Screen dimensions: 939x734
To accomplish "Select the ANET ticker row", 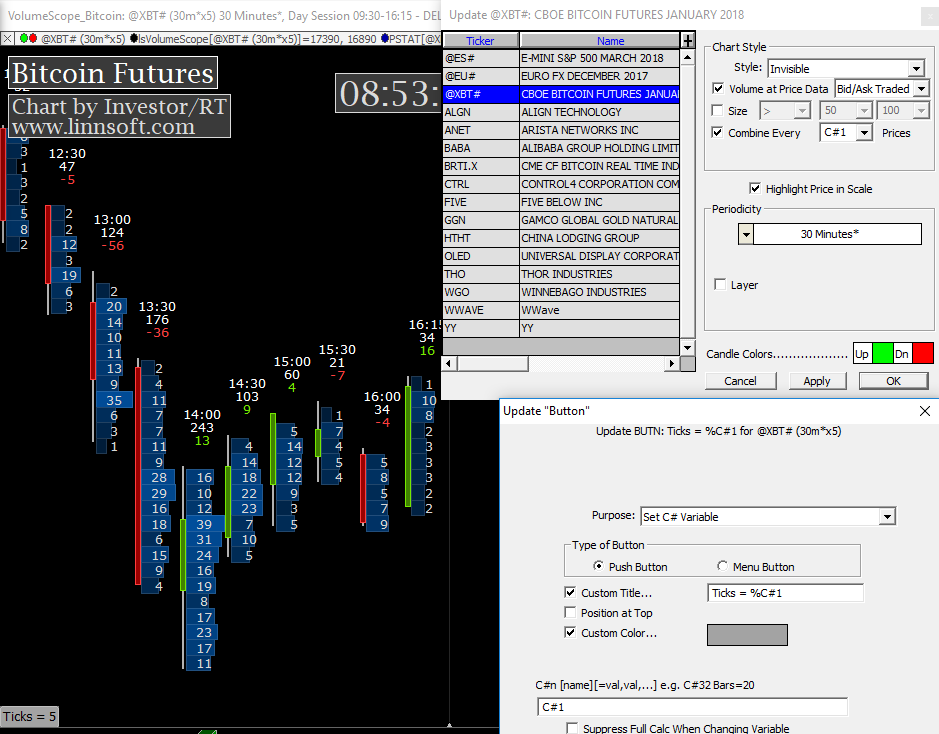I will pyautogui.click(x=561, y=130).
